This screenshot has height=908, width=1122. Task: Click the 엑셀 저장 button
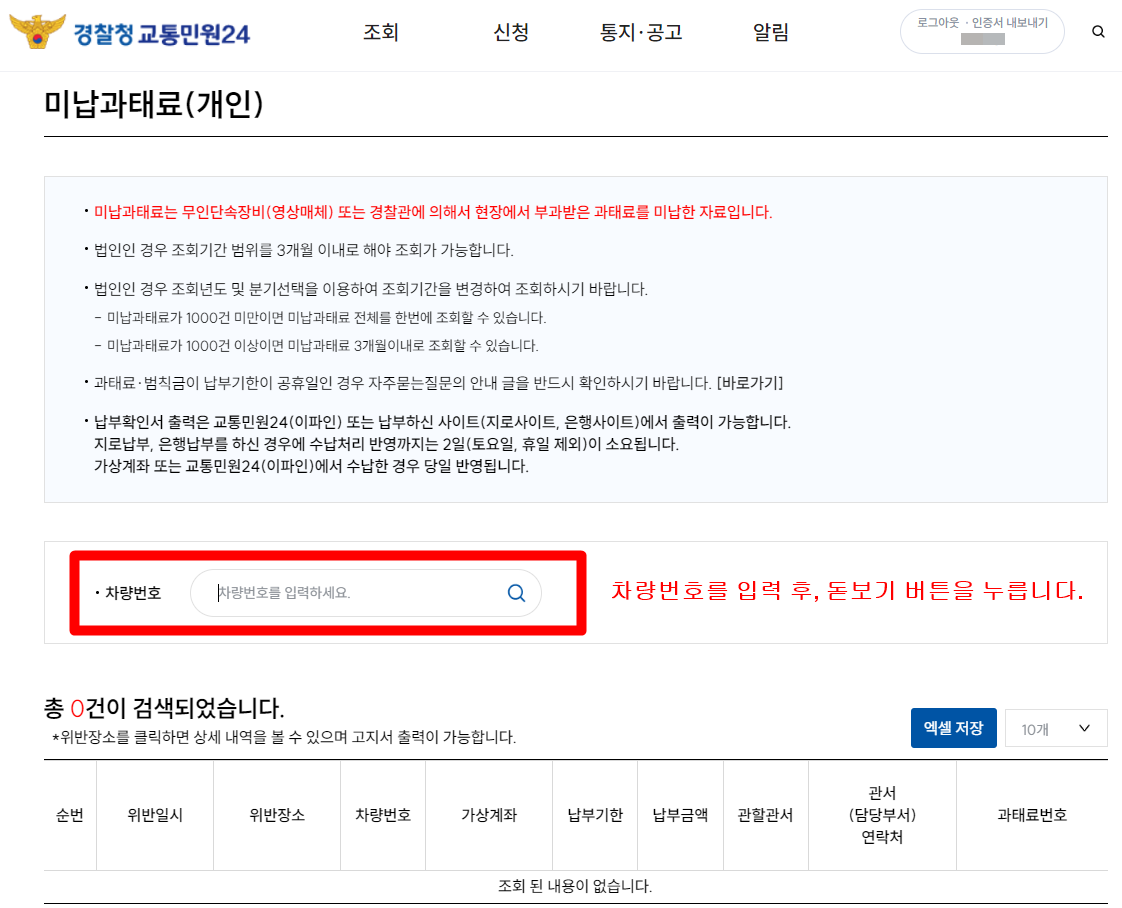coord(953,728)
